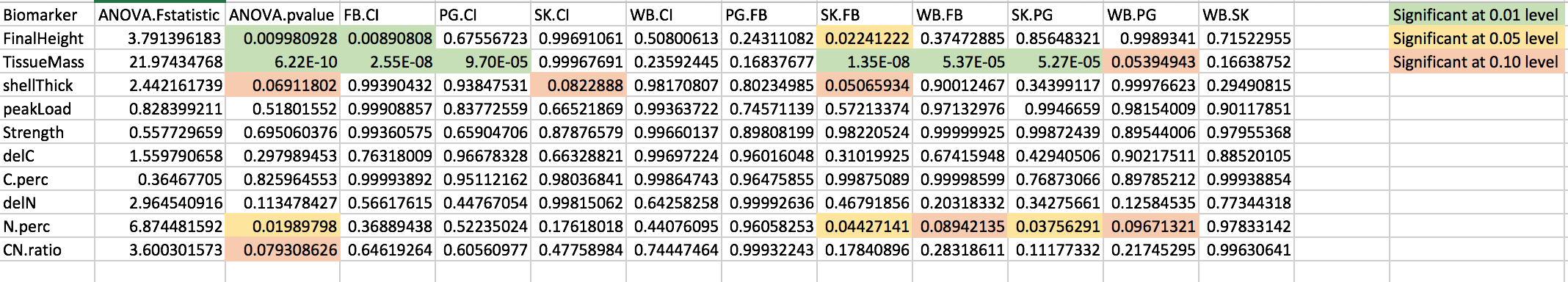Select the WB.SK column header cell
The image size is (1568, 282).
coord(1246,15)
